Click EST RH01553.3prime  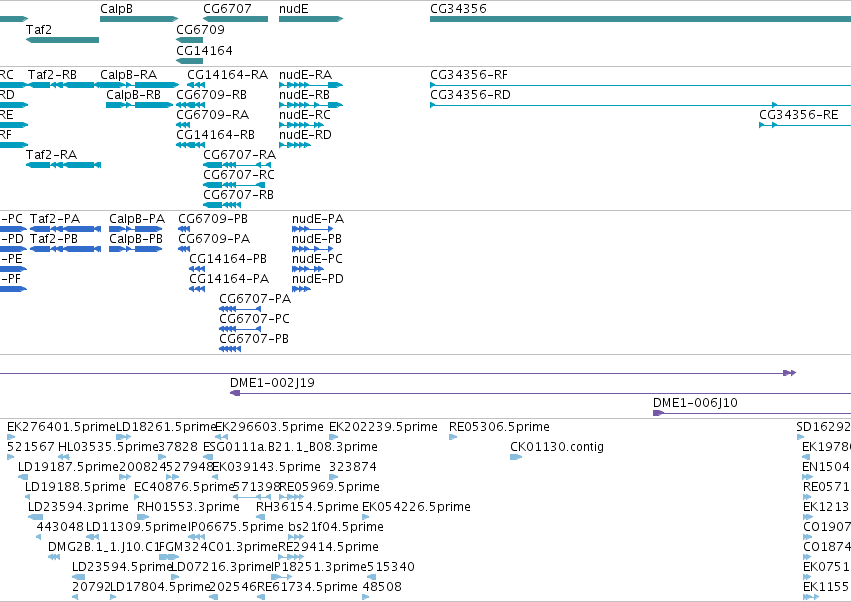tap(188, 507)
